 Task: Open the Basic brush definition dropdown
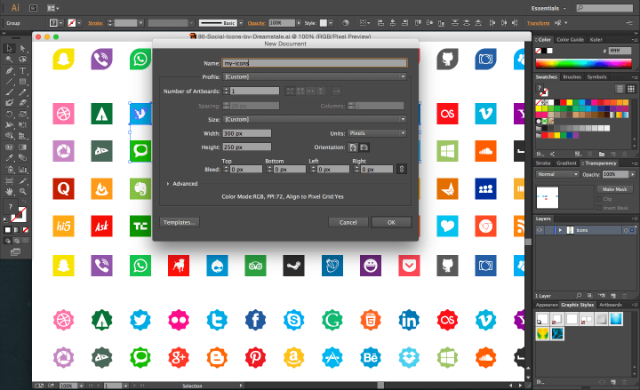click(x=241, y=23)
